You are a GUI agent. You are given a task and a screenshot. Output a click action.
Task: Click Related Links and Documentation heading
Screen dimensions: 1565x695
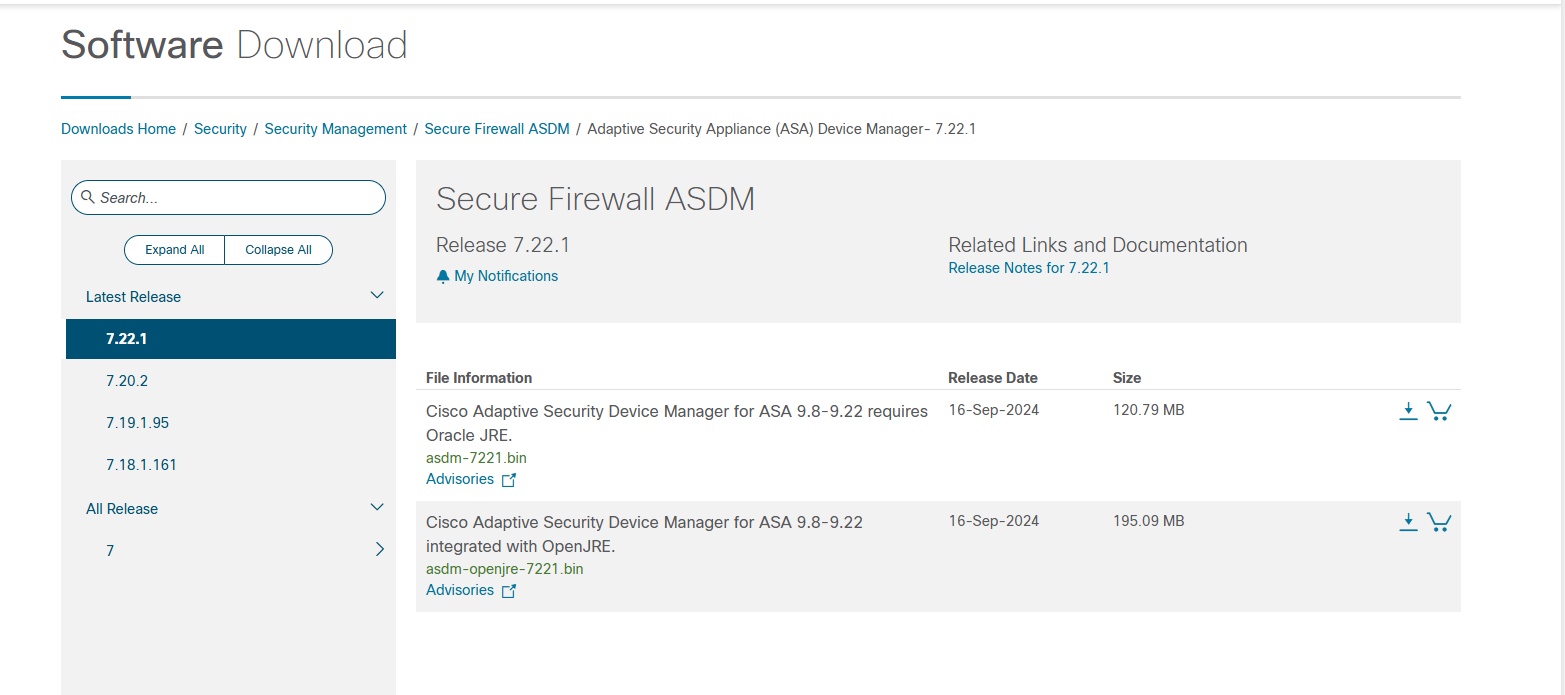click(x=1098, y=245)
